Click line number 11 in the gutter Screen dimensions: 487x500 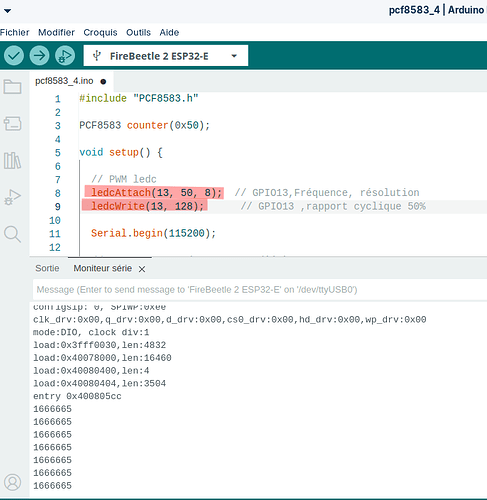click(x=55, y=234)
